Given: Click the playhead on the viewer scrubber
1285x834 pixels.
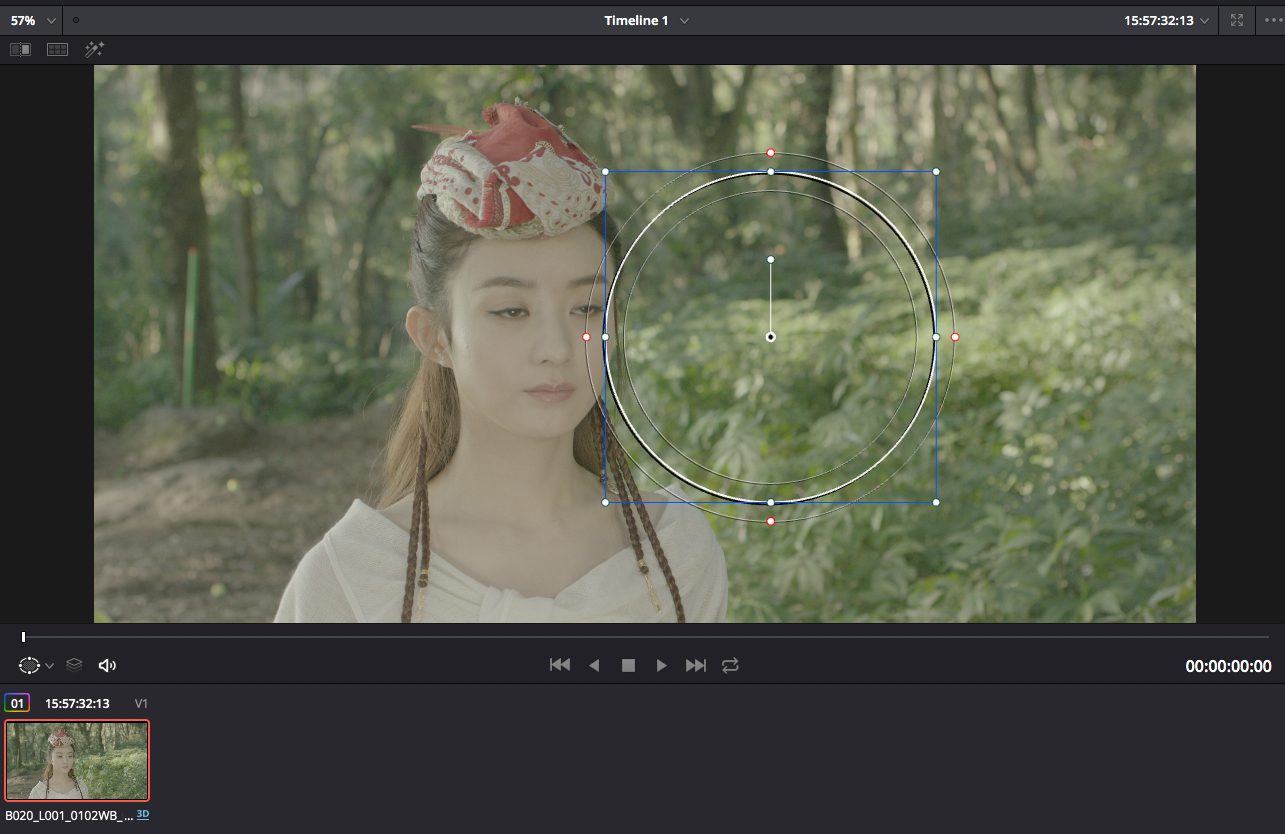Looking at the screenshot, I should 23,637.
